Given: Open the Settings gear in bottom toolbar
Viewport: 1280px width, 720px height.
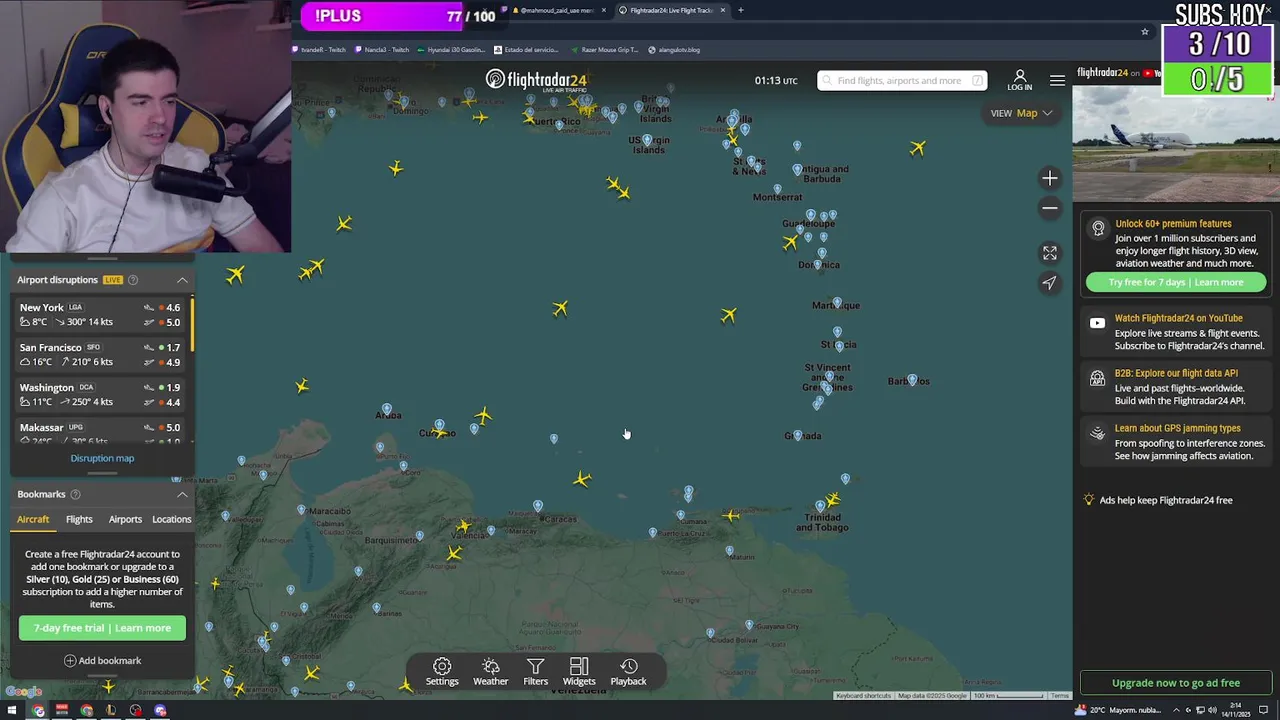Looking at the screenshot, I should (442, 672).
